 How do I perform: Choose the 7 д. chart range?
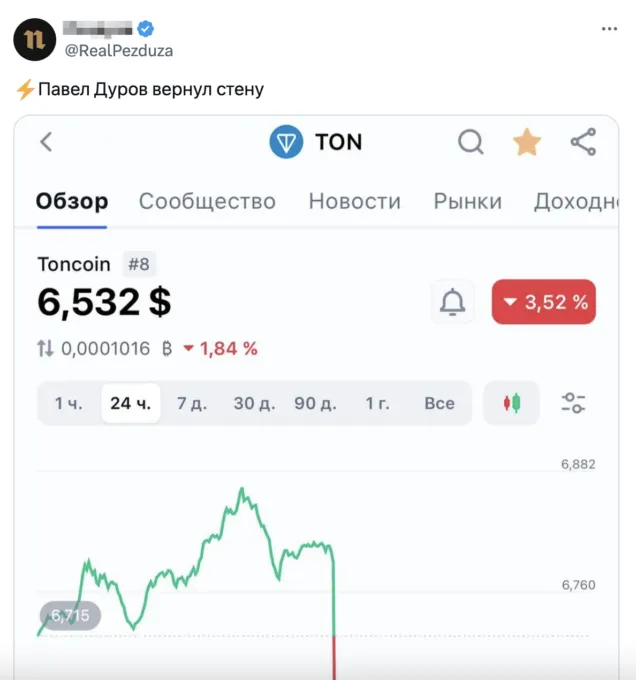(x=191, y=403)
